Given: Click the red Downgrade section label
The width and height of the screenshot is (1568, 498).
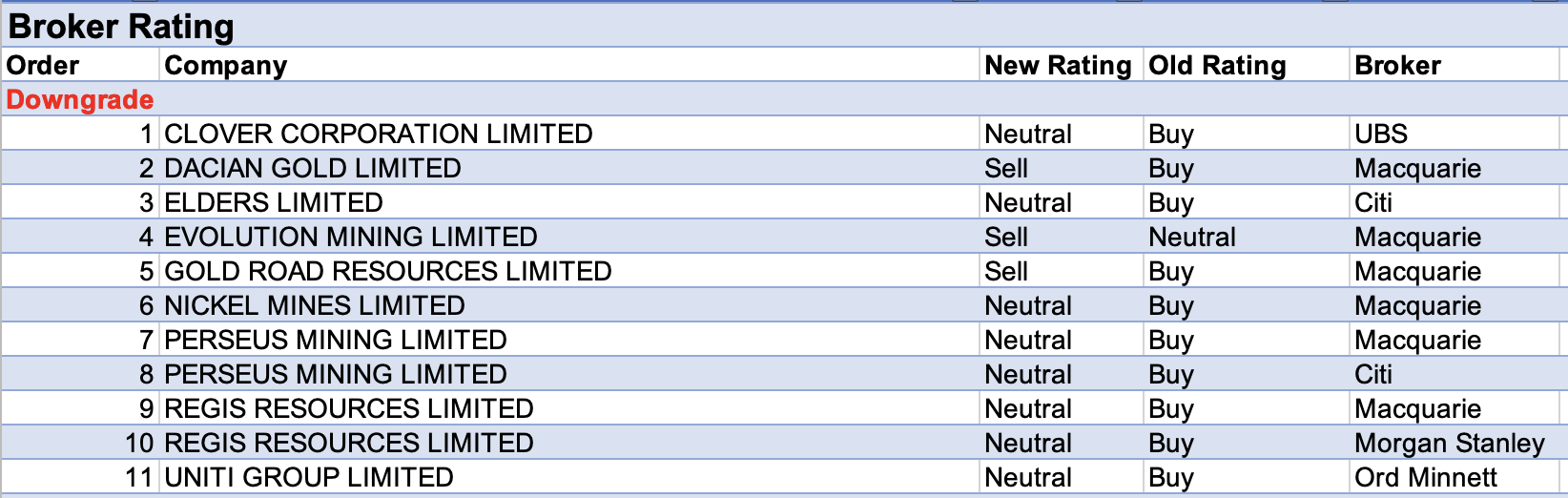Looking at the screenshot, I should click(x=80, y=99).
